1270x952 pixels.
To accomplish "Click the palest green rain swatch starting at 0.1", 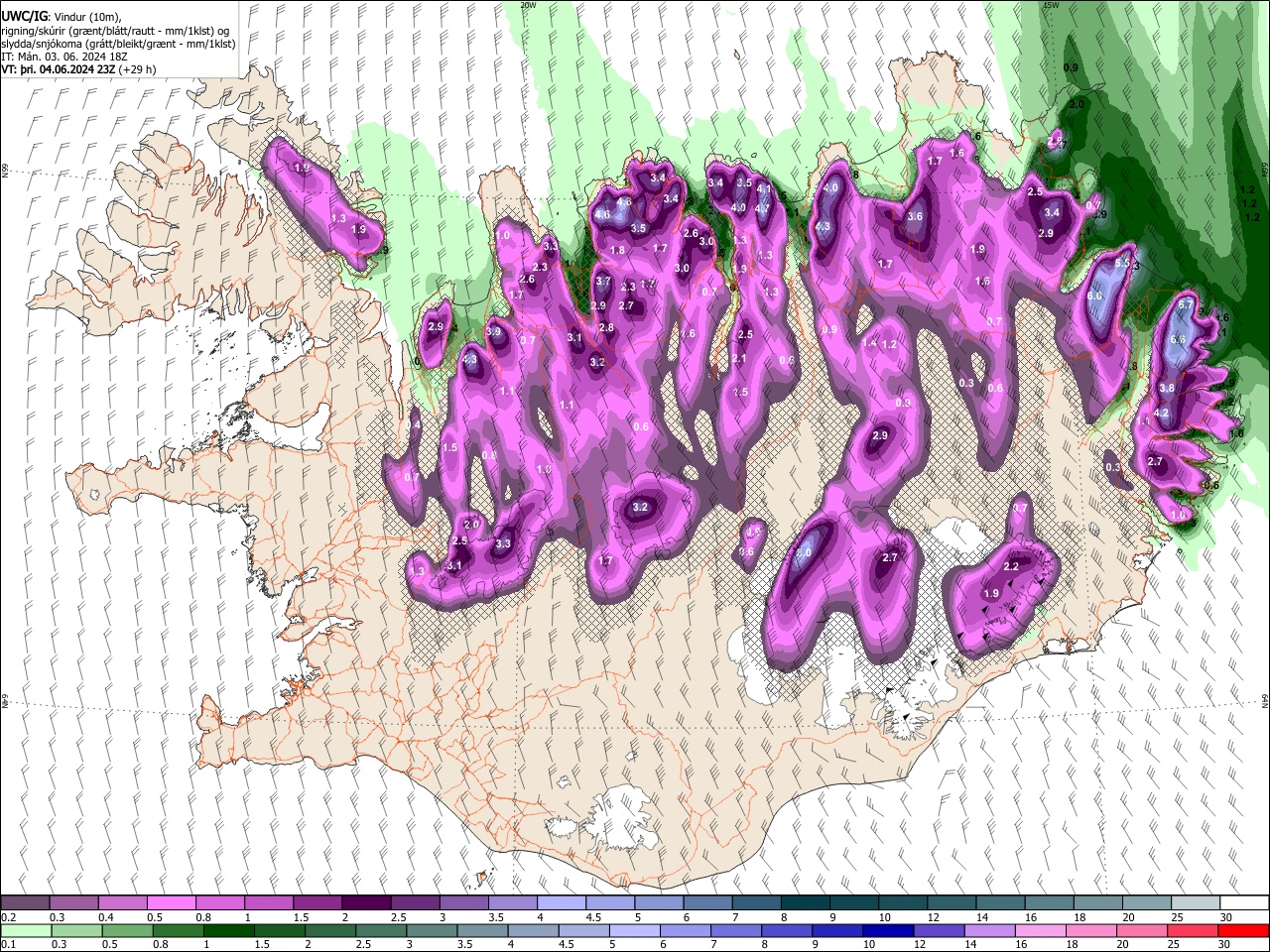I will coord(26,930).
